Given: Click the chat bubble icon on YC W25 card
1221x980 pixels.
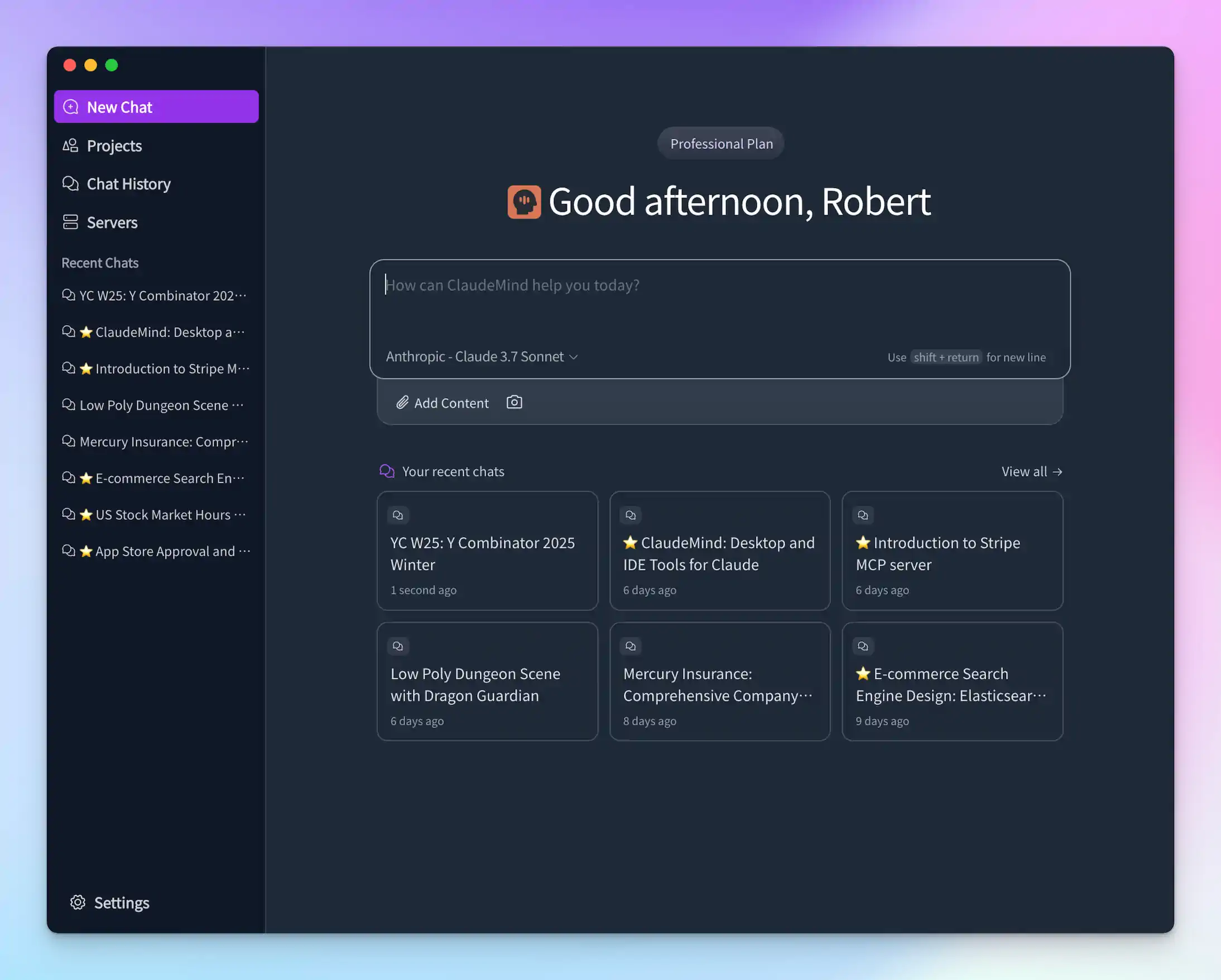Looking at the screenshot, I should [x=397, y=515].
